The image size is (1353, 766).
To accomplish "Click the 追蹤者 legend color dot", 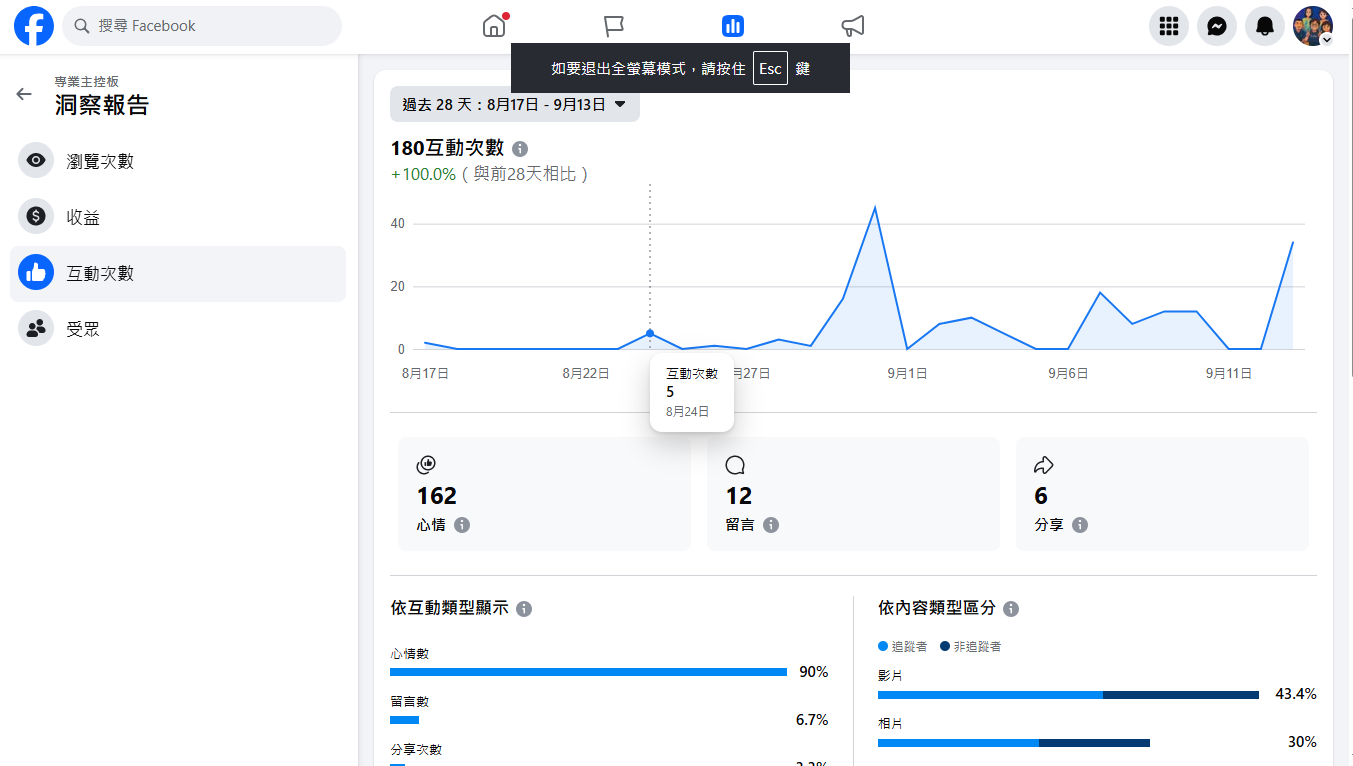I will point(883,646).
